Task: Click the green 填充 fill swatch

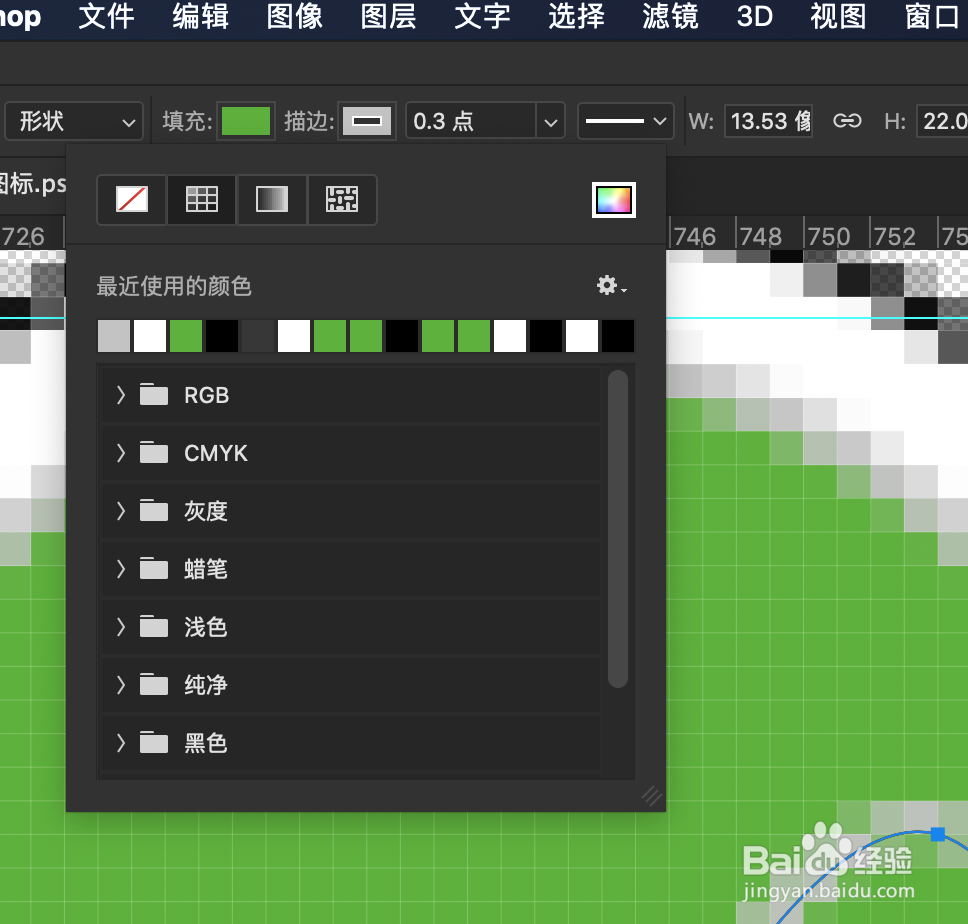Action: click(x=246, y=121)
